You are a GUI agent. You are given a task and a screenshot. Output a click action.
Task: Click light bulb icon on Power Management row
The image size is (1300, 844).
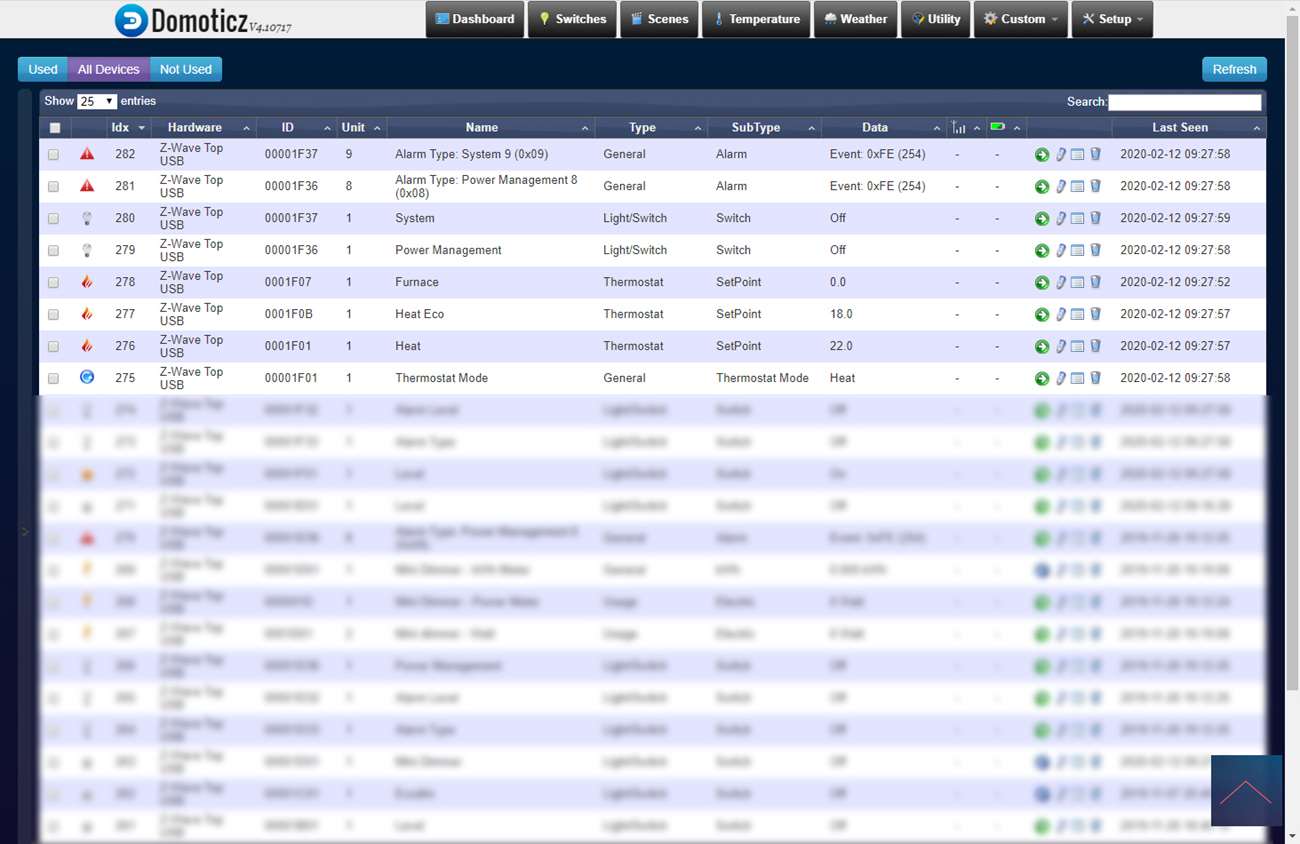click(x=87, y=250)
